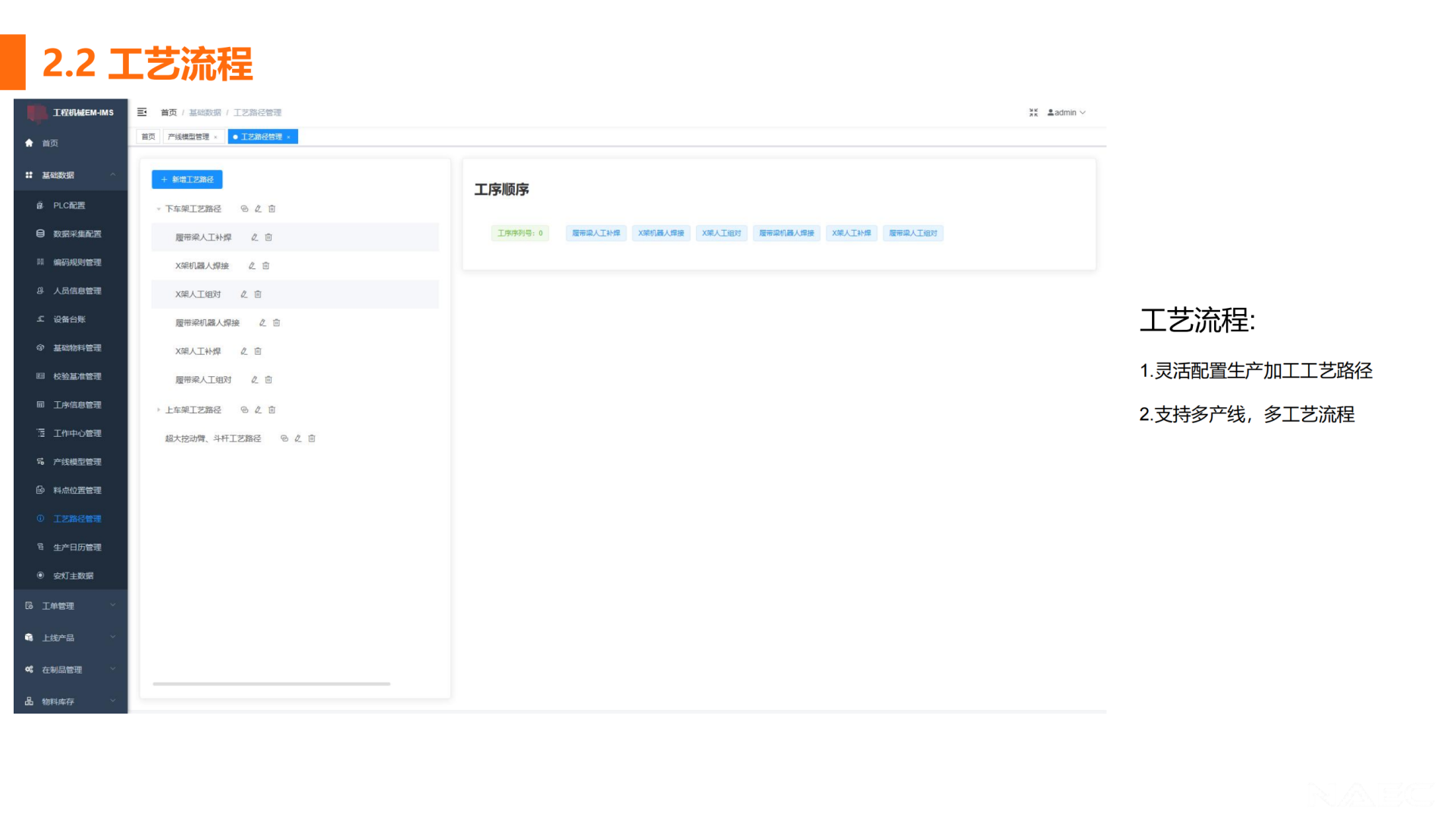Delete the 履带梁人工组对 step

pyautogui.click(x=268, y=379)
